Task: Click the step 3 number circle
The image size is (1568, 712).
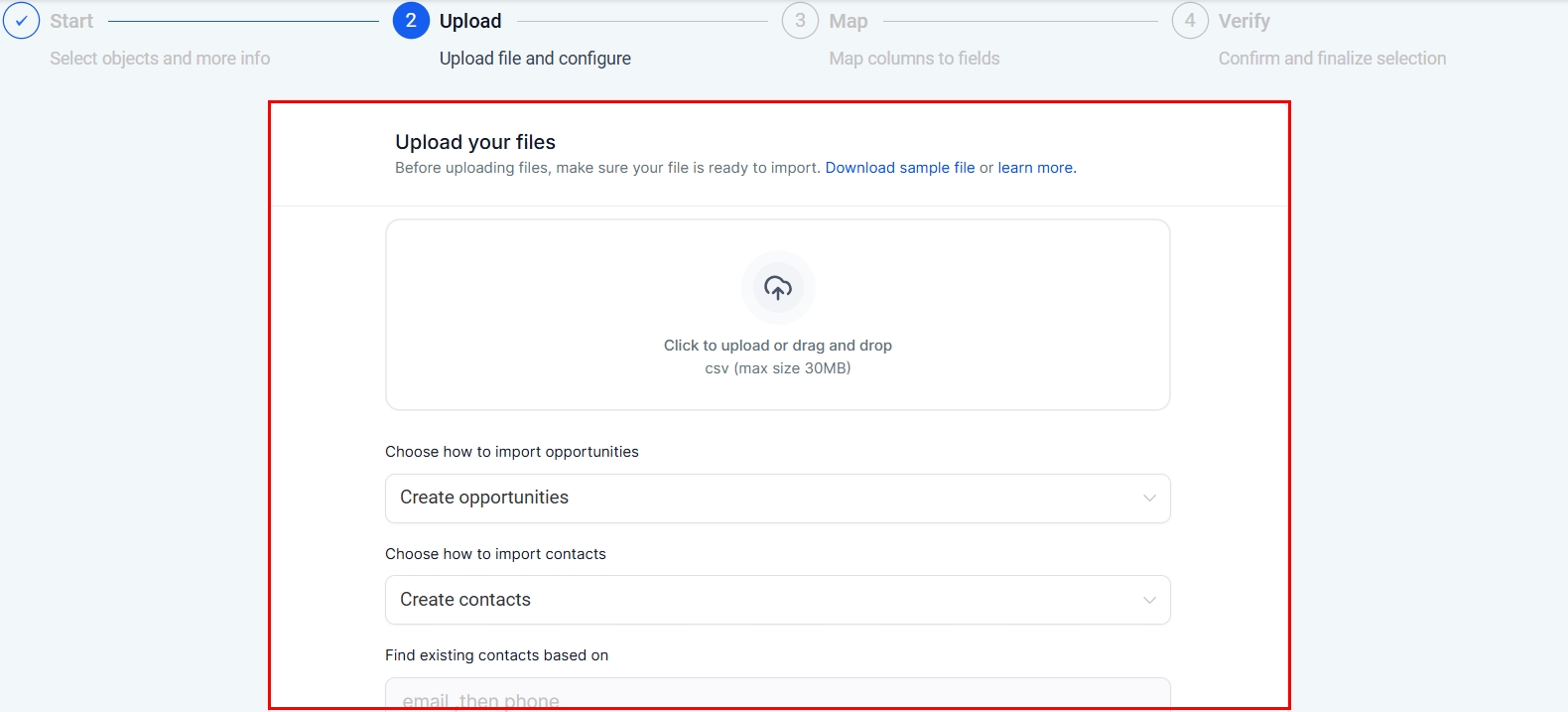Action: point(800,21)
